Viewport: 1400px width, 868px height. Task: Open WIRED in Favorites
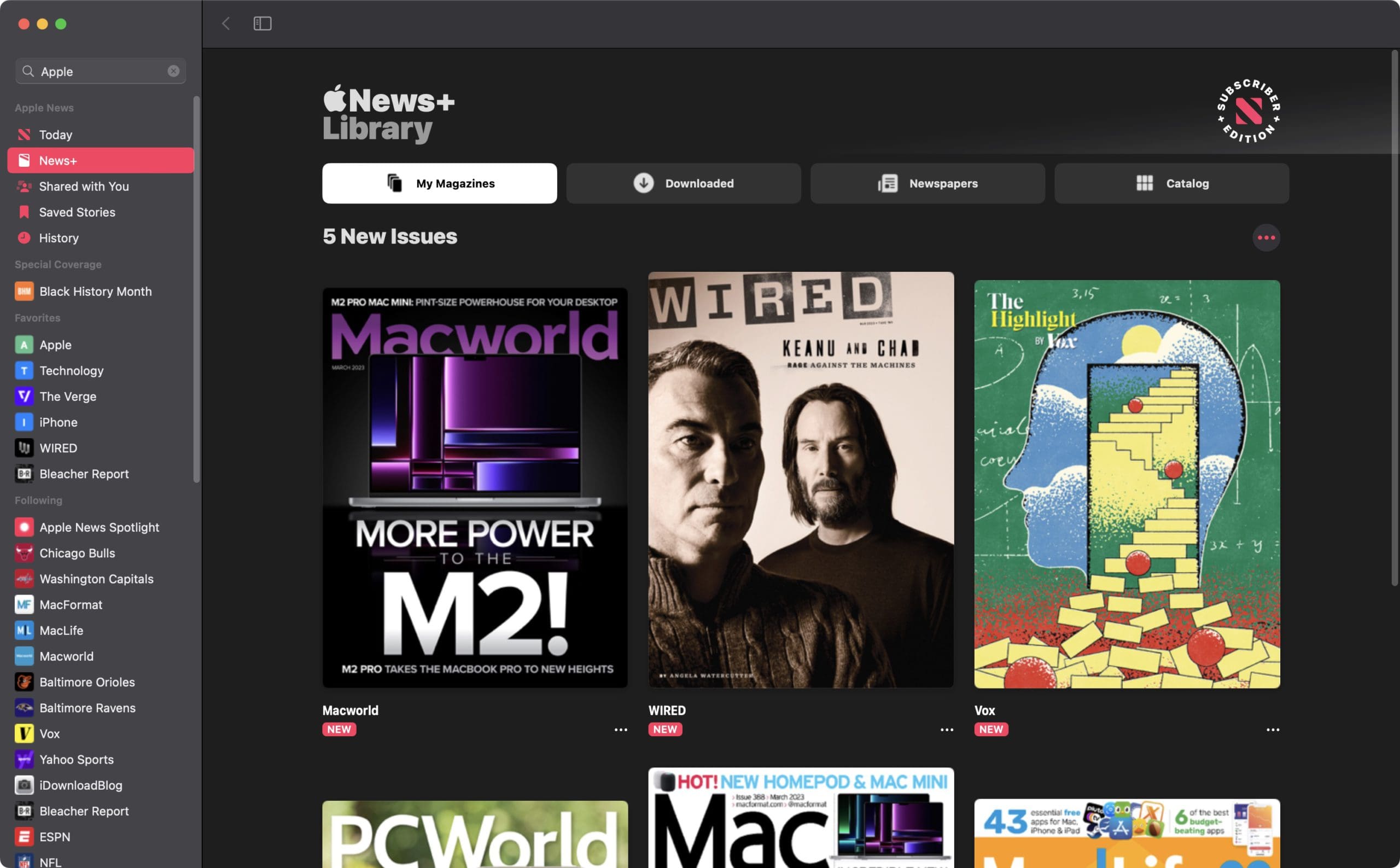[x=101, y=448]
